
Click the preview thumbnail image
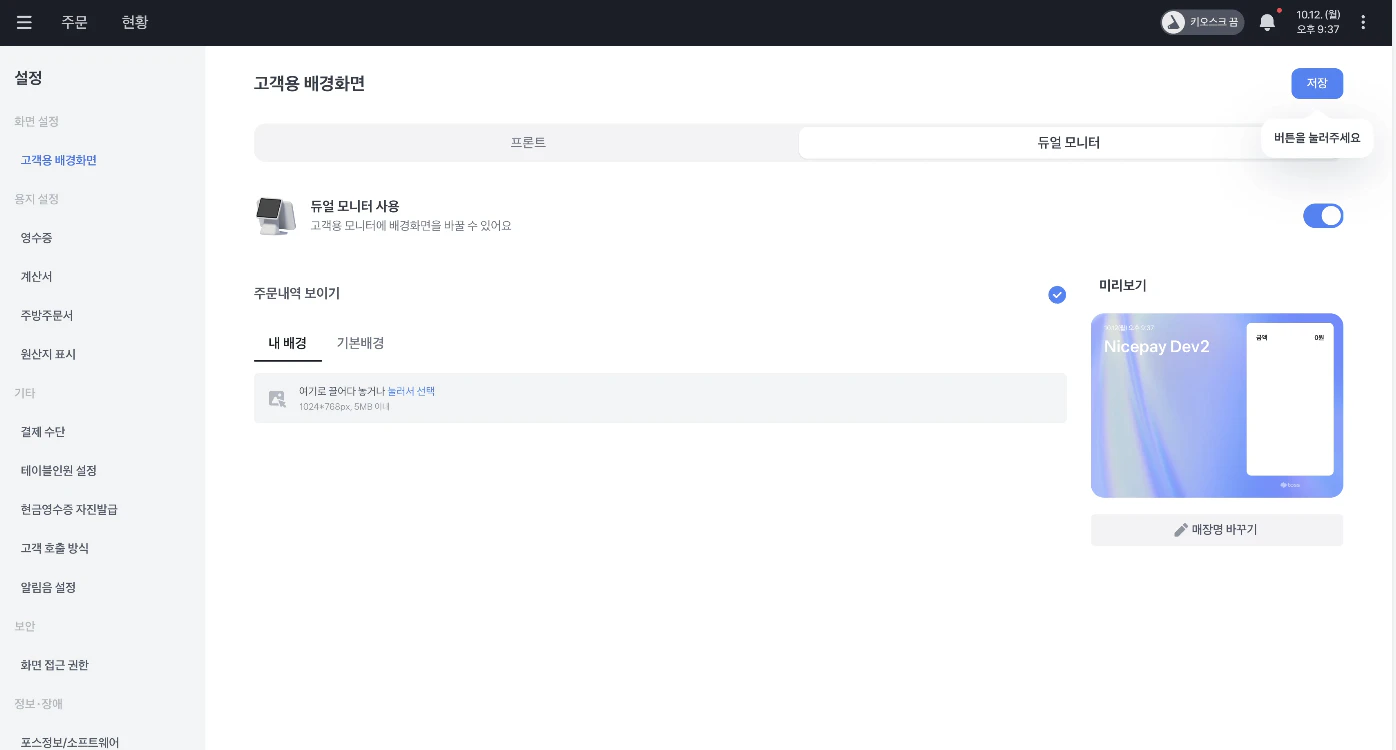tap(1216, 405)
